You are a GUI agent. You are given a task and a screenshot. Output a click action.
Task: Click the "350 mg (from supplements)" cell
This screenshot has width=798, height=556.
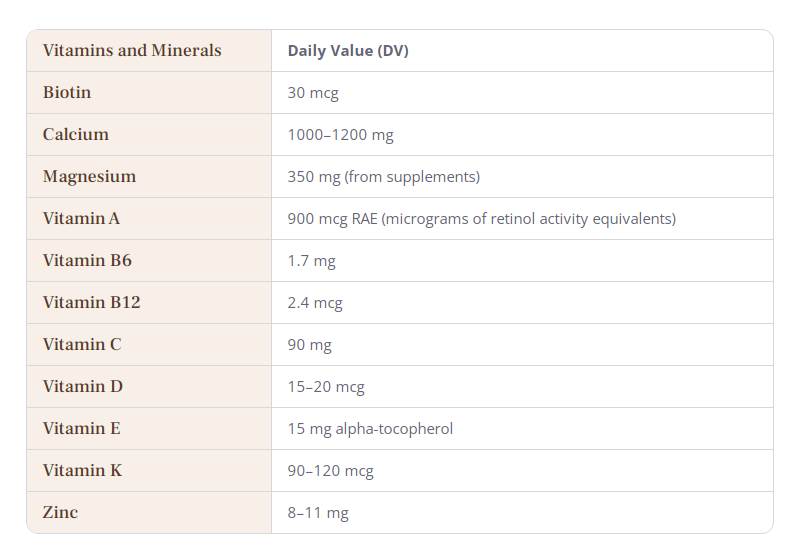(383, 177)
